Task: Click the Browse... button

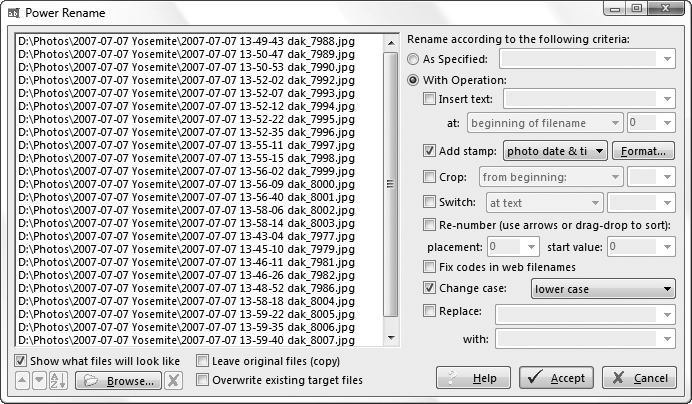Action: pyautogui.click(x=118, y=381)
